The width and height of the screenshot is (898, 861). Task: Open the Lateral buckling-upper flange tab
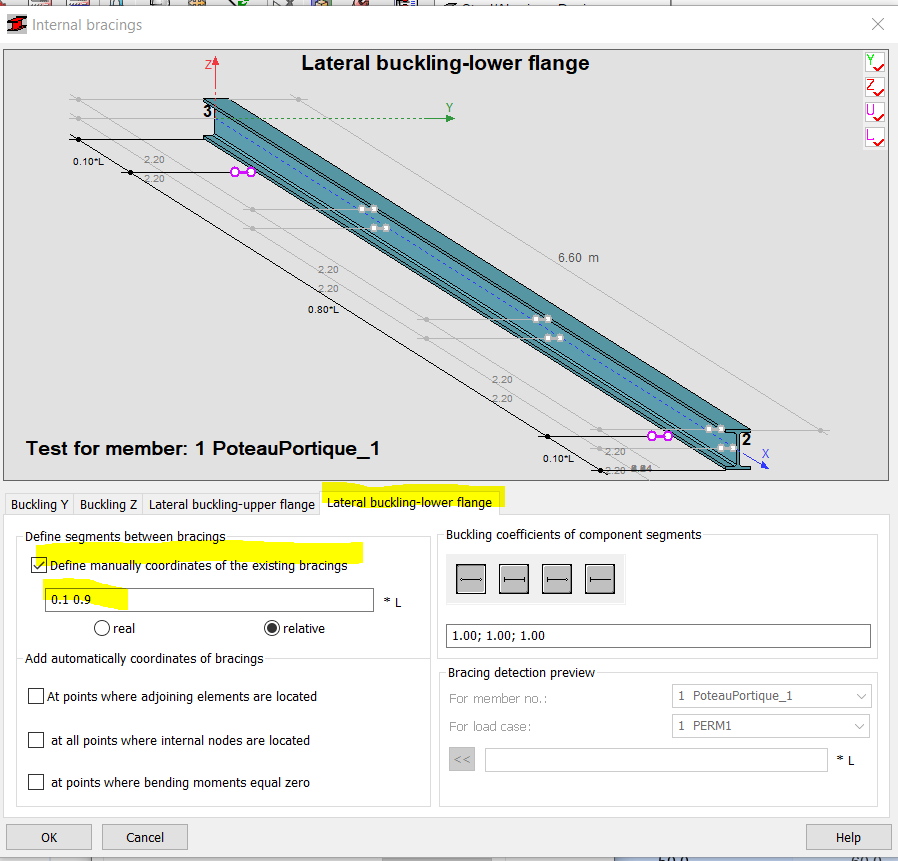pos(231,504)
